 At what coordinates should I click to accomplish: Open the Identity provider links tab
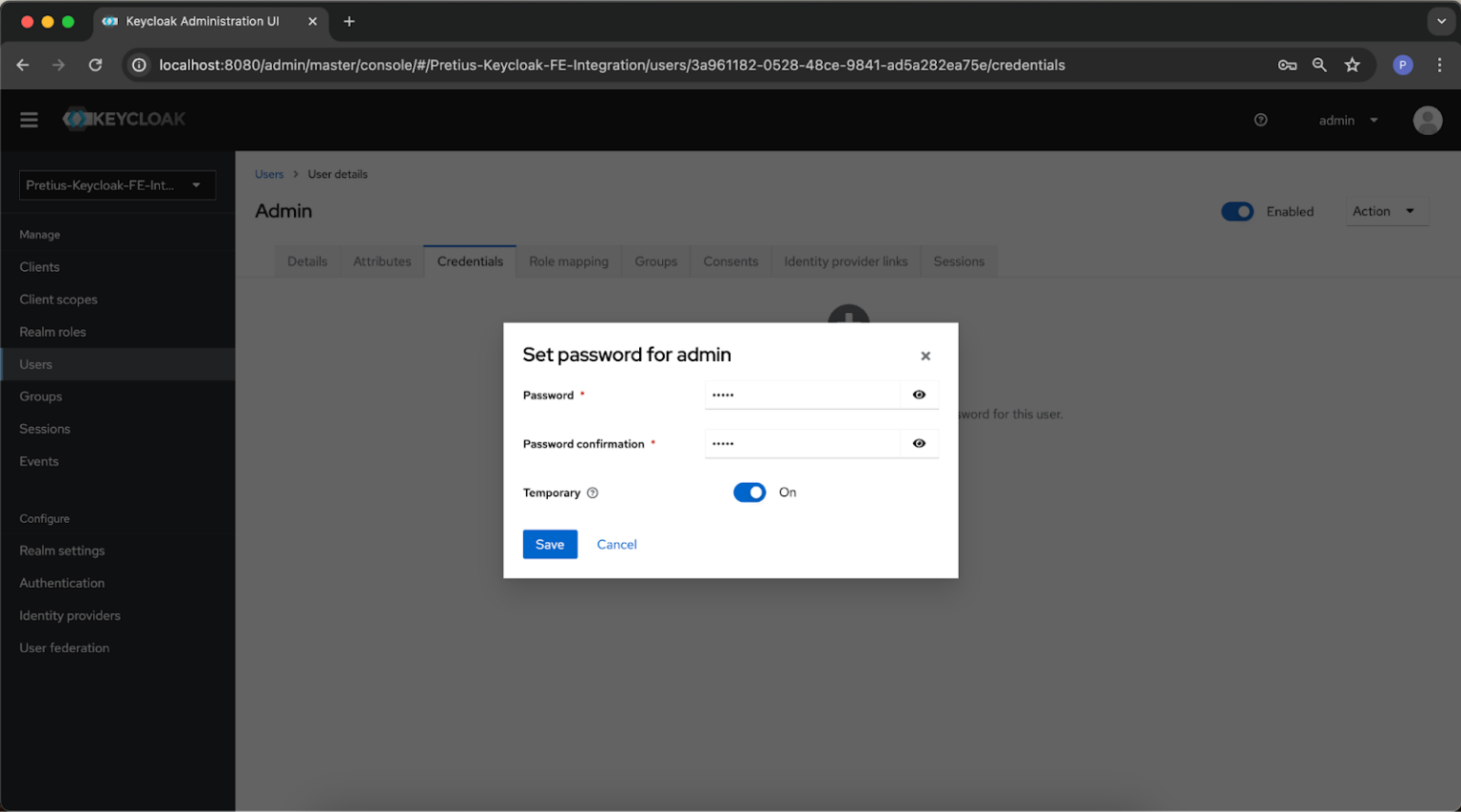tap(845, 261)
